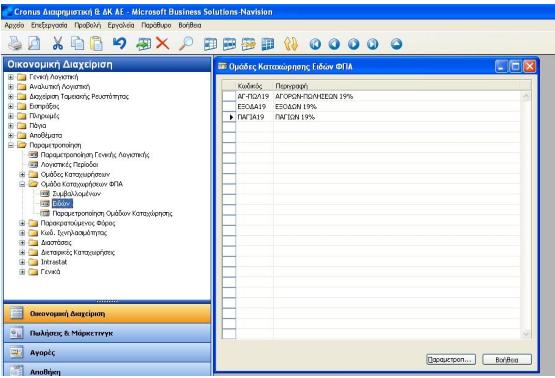Click the green Insert new record icon
Viewport: 555px width, 378px height.
[143, 44]
